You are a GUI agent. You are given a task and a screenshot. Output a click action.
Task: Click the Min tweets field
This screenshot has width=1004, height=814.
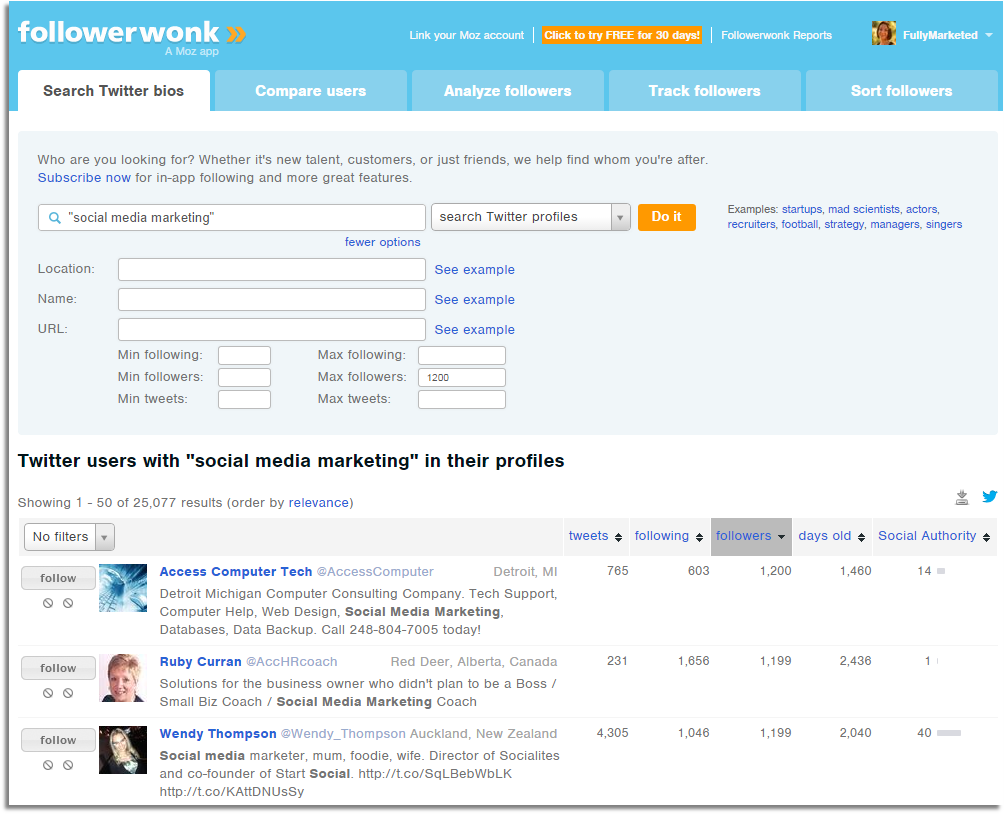(244, 400)
